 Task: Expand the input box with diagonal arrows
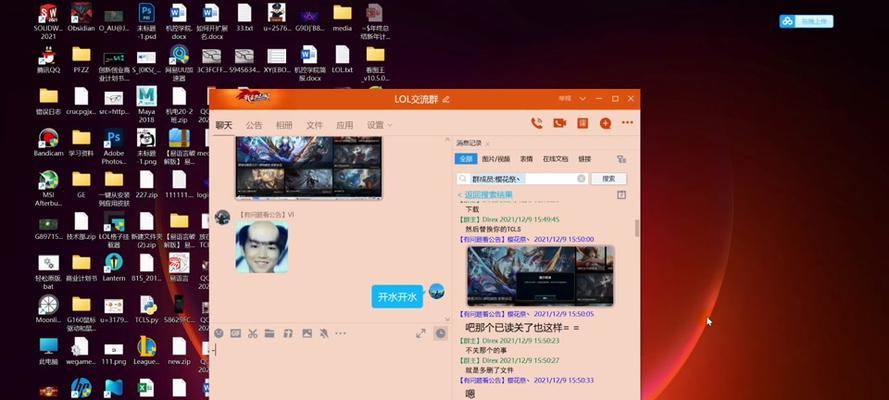coord(421,333)
